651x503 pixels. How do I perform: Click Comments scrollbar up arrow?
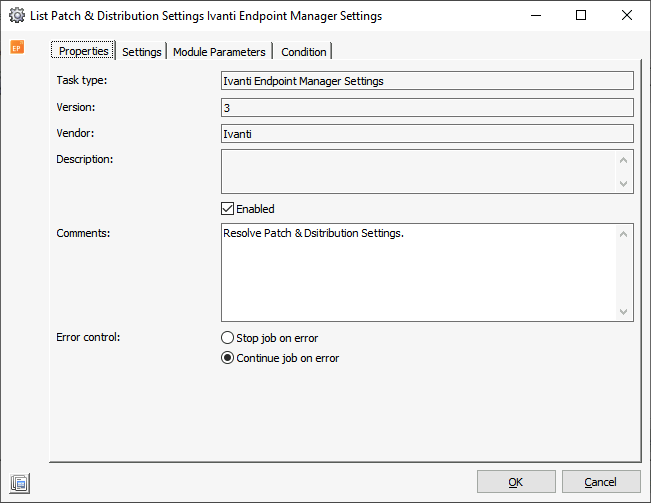click(623, 234)
